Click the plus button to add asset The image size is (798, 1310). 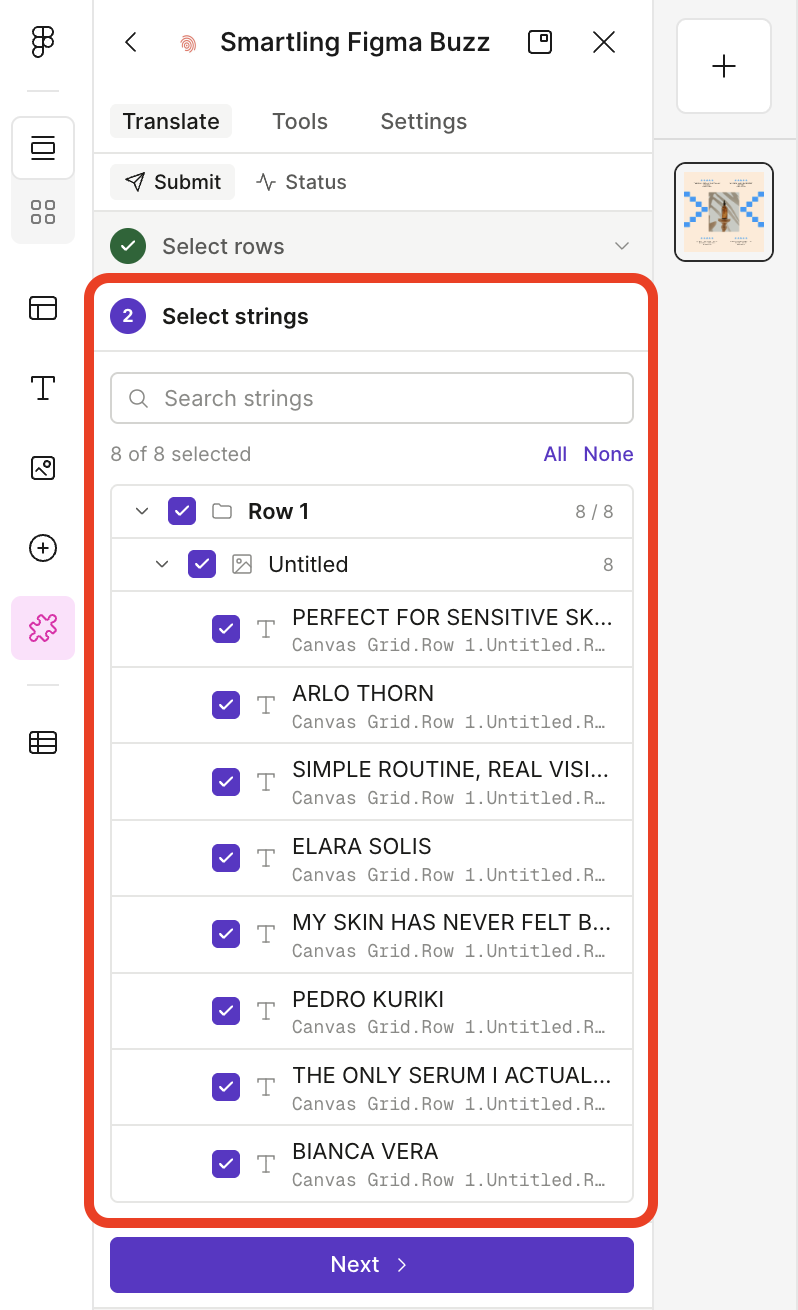pyautogui.click(x=724, y=66)
